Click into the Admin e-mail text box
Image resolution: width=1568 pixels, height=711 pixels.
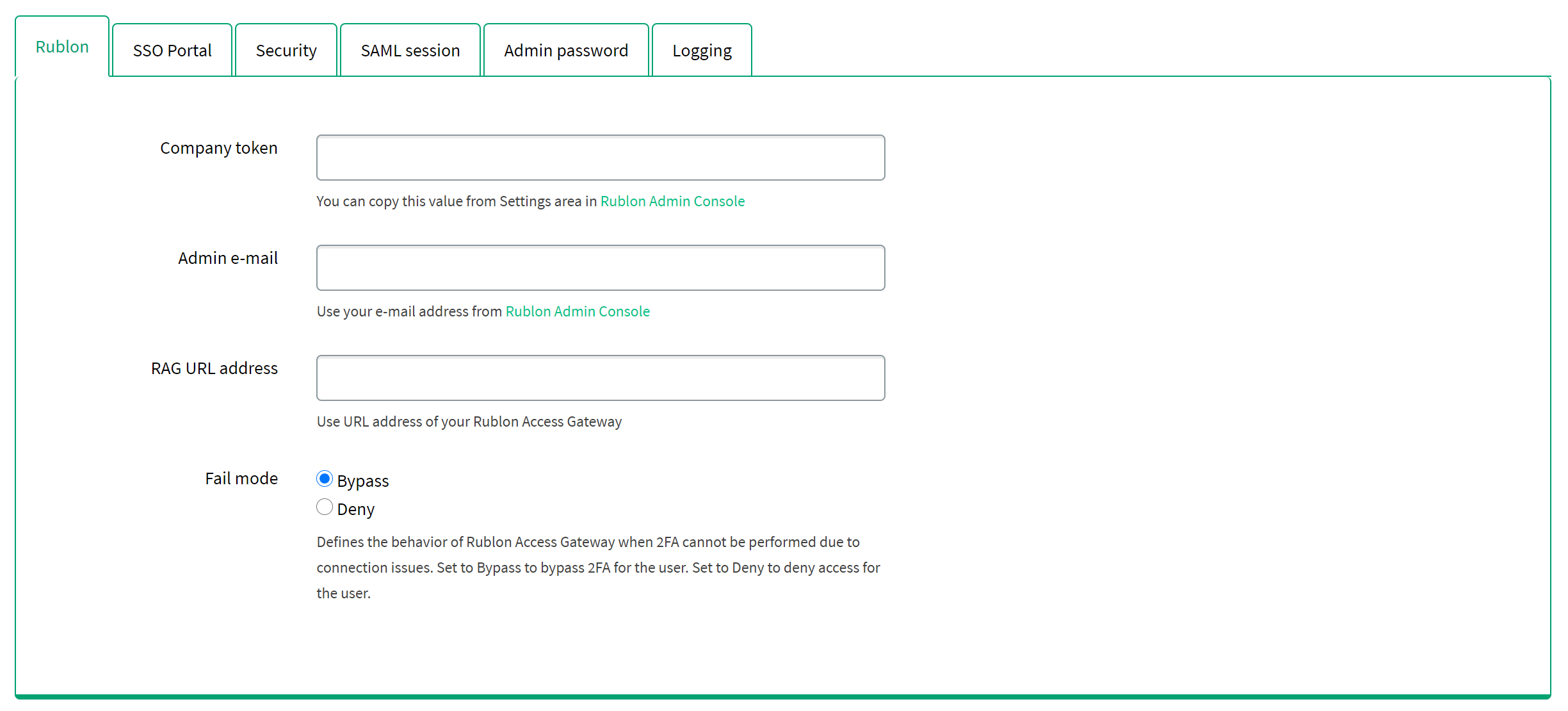601,268
